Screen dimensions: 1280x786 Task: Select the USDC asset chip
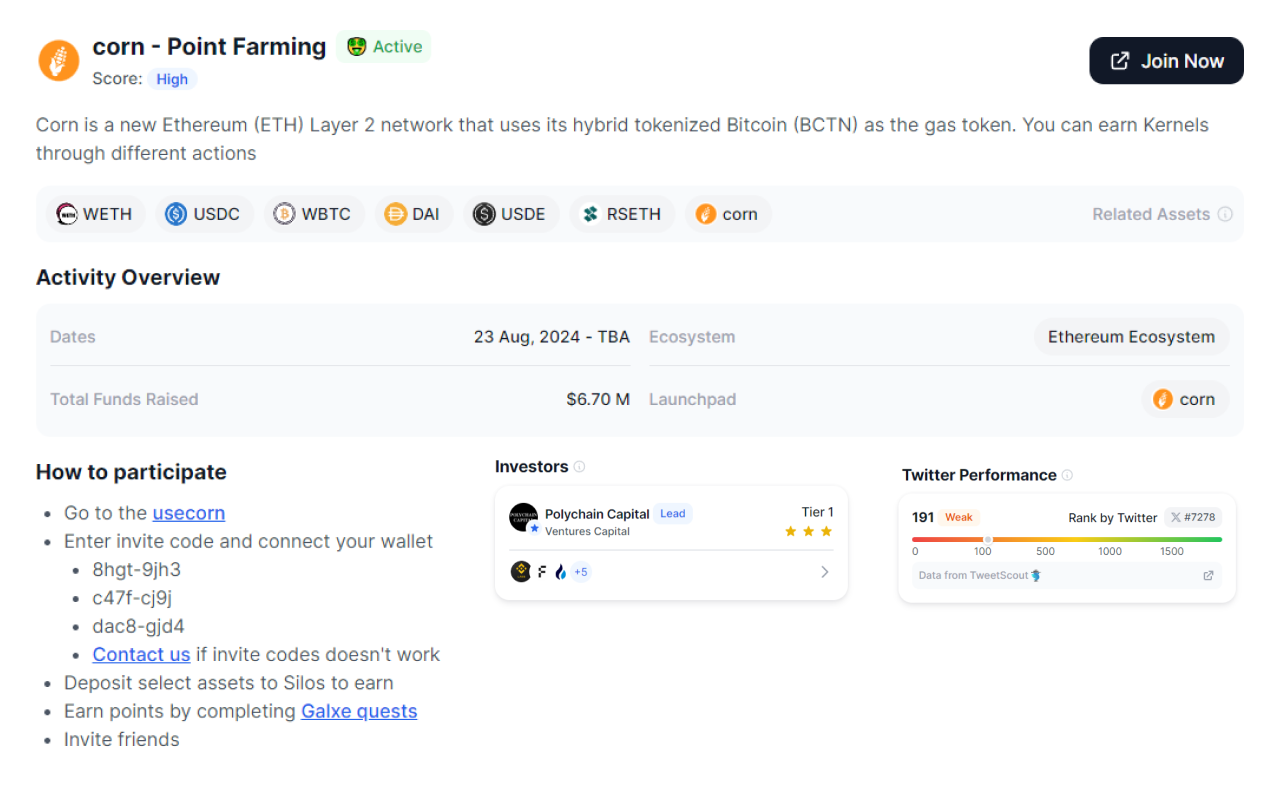[x=204, y=214]
